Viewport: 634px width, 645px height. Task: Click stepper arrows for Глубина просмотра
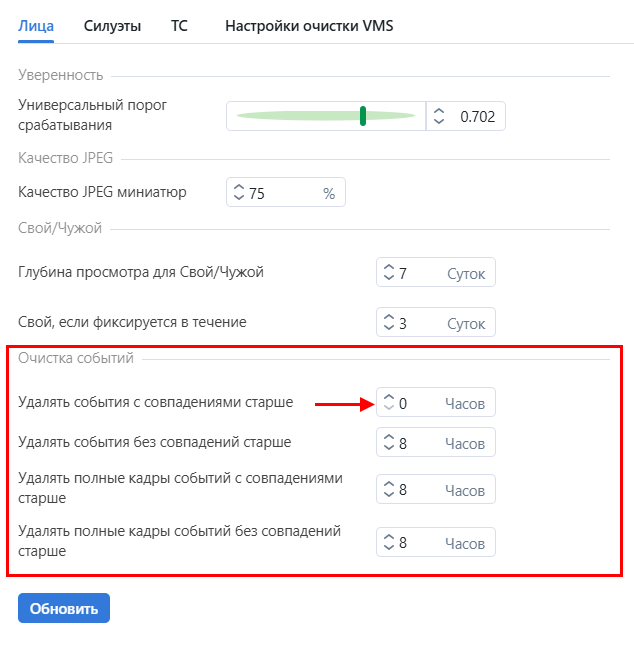388,273
